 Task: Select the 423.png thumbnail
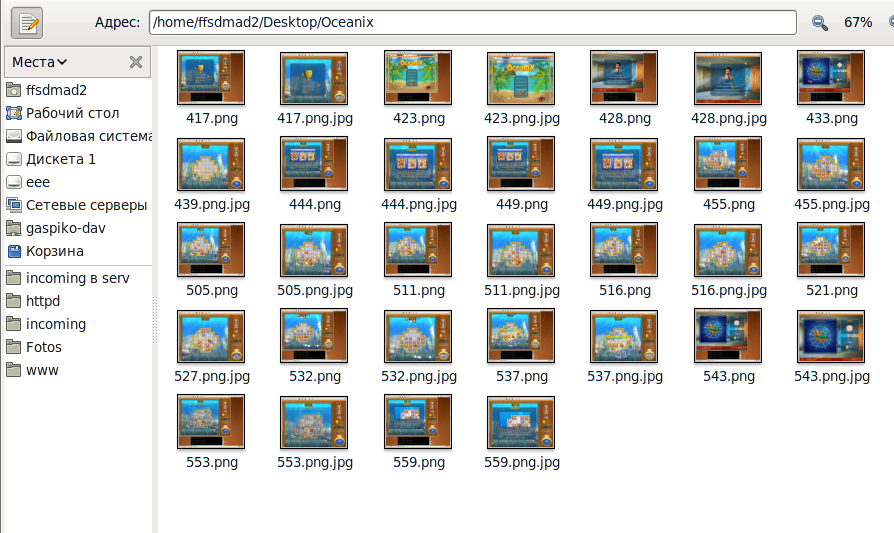pyautogui.click(x=418, y=78)
